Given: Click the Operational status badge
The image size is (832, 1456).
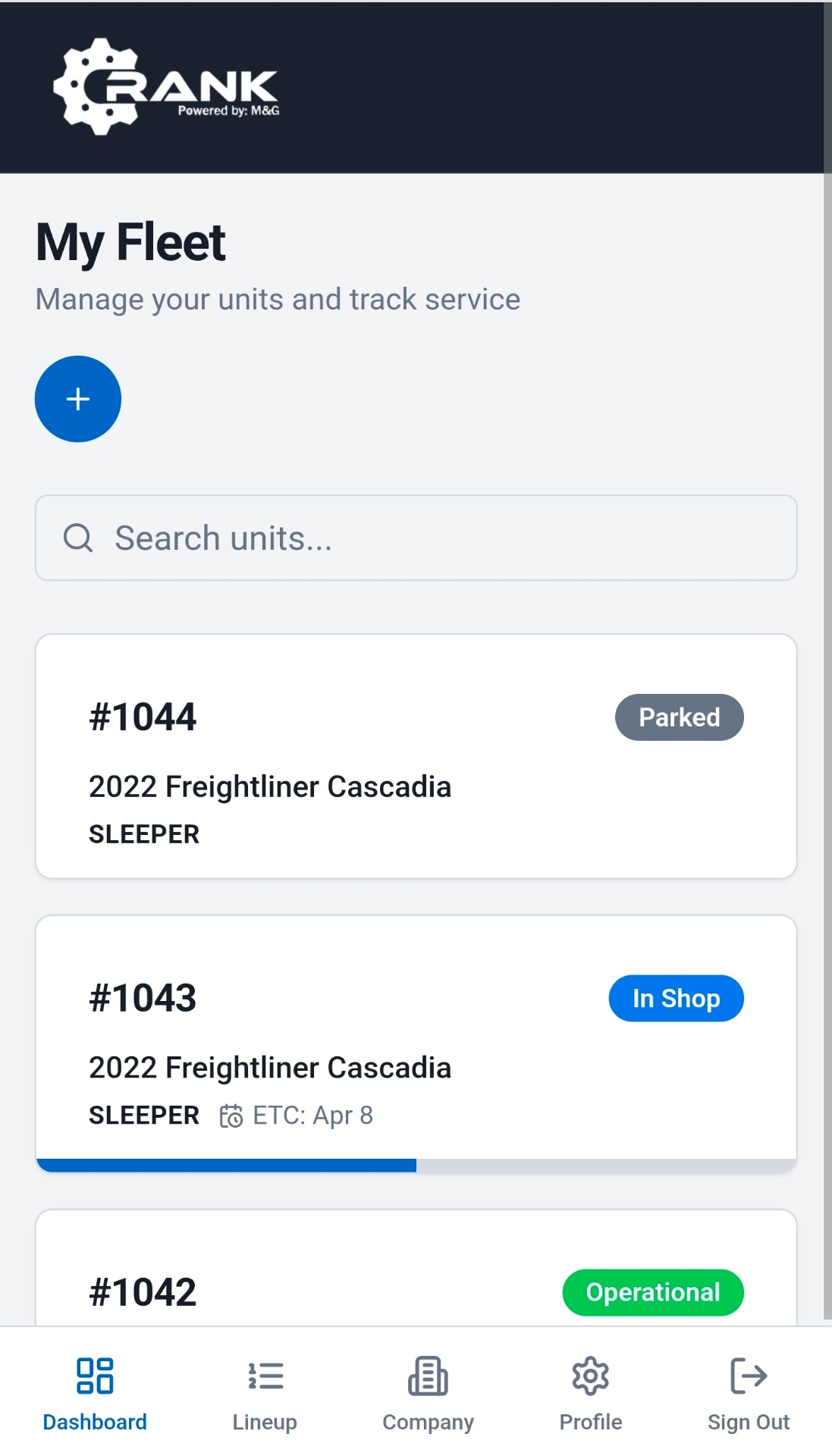Looking at the screenshot, I should [x=652, y=1292].
